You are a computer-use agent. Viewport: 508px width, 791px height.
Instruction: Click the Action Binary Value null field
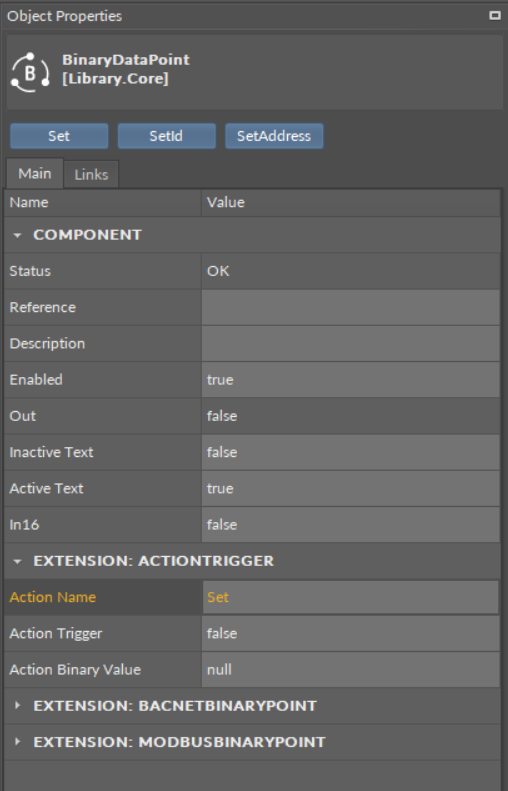coord(351,670)
